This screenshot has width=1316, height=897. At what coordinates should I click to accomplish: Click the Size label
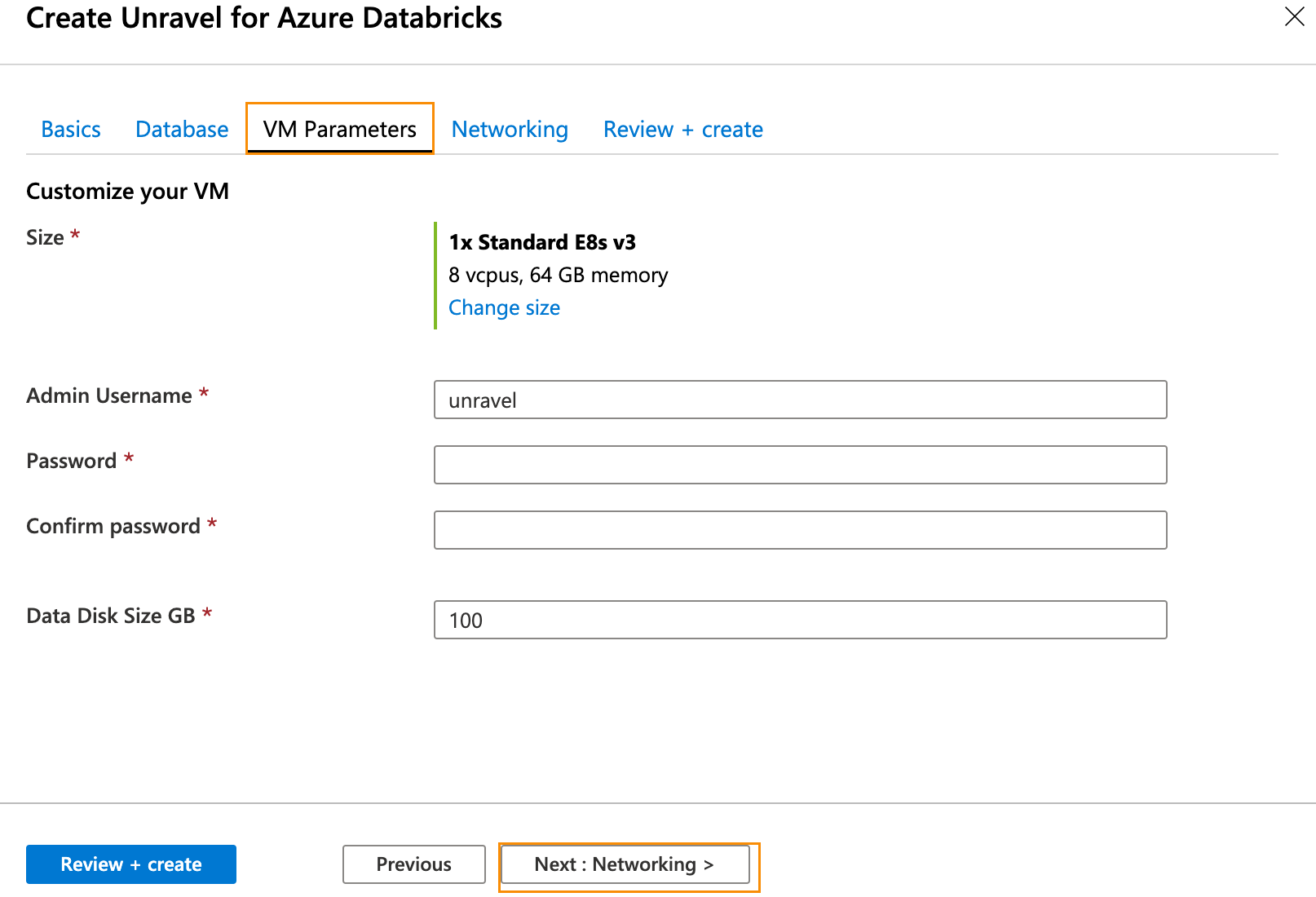(x=45, y=237)
